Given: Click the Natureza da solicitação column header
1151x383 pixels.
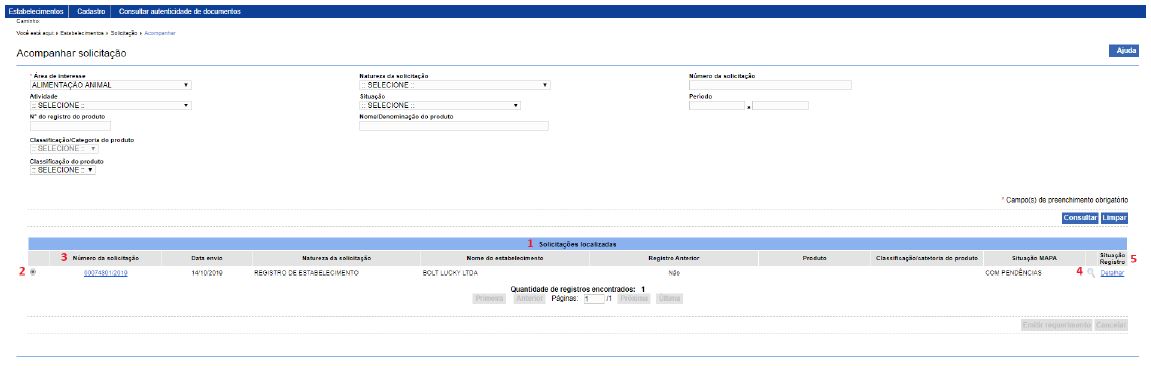Looking at the screenshot, I should pos(336,258).
